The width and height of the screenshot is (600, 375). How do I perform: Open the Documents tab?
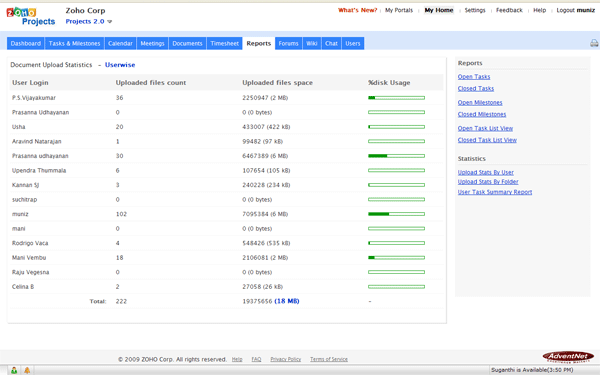click(x=187, y=43)
